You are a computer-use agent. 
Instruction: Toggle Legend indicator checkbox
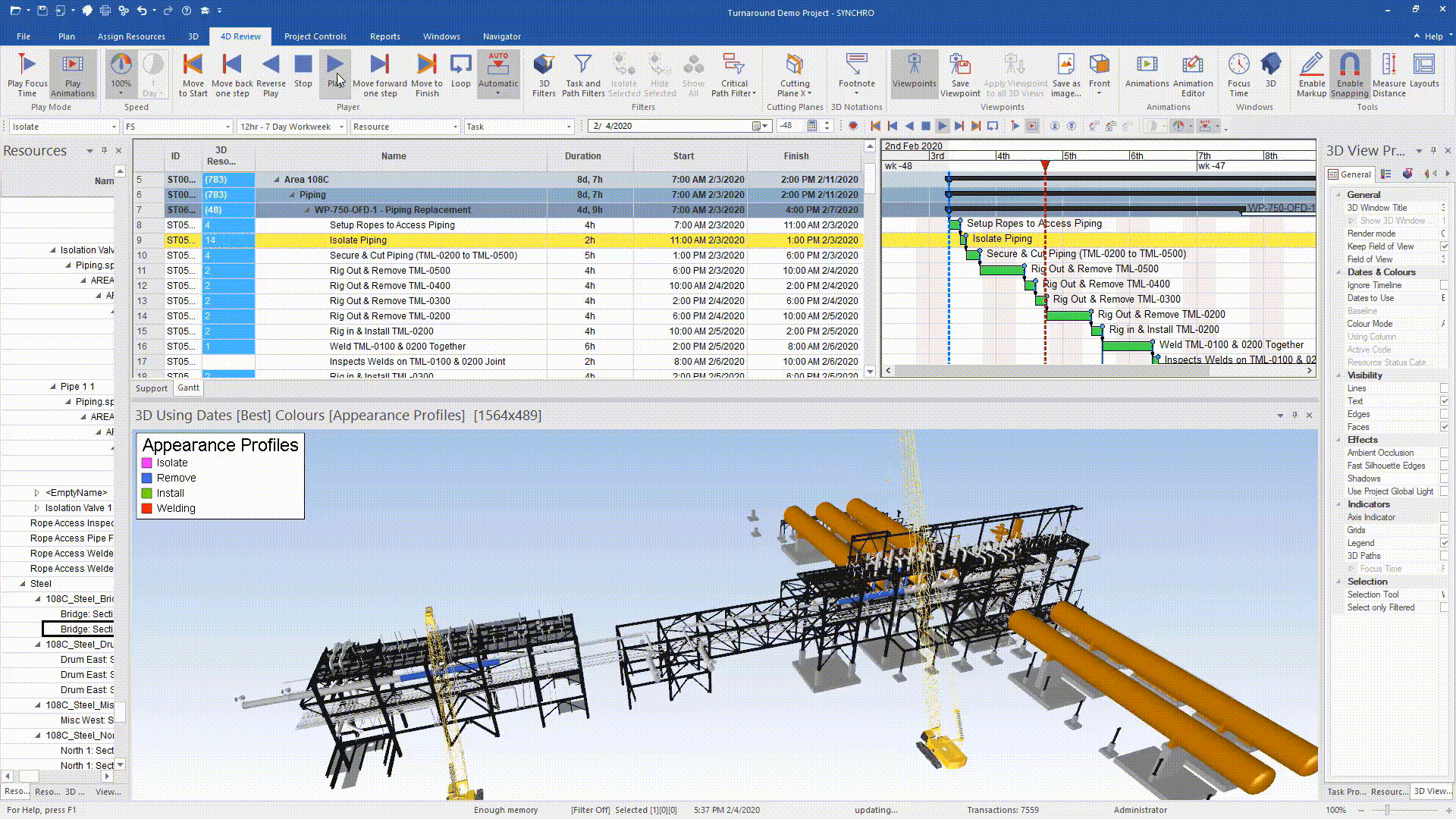point(1444,543)
